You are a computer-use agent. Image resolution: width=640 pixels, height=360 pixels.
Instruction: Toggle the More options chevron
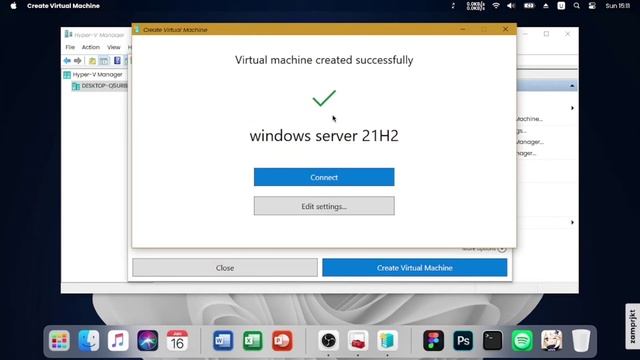tap(502, 249)
